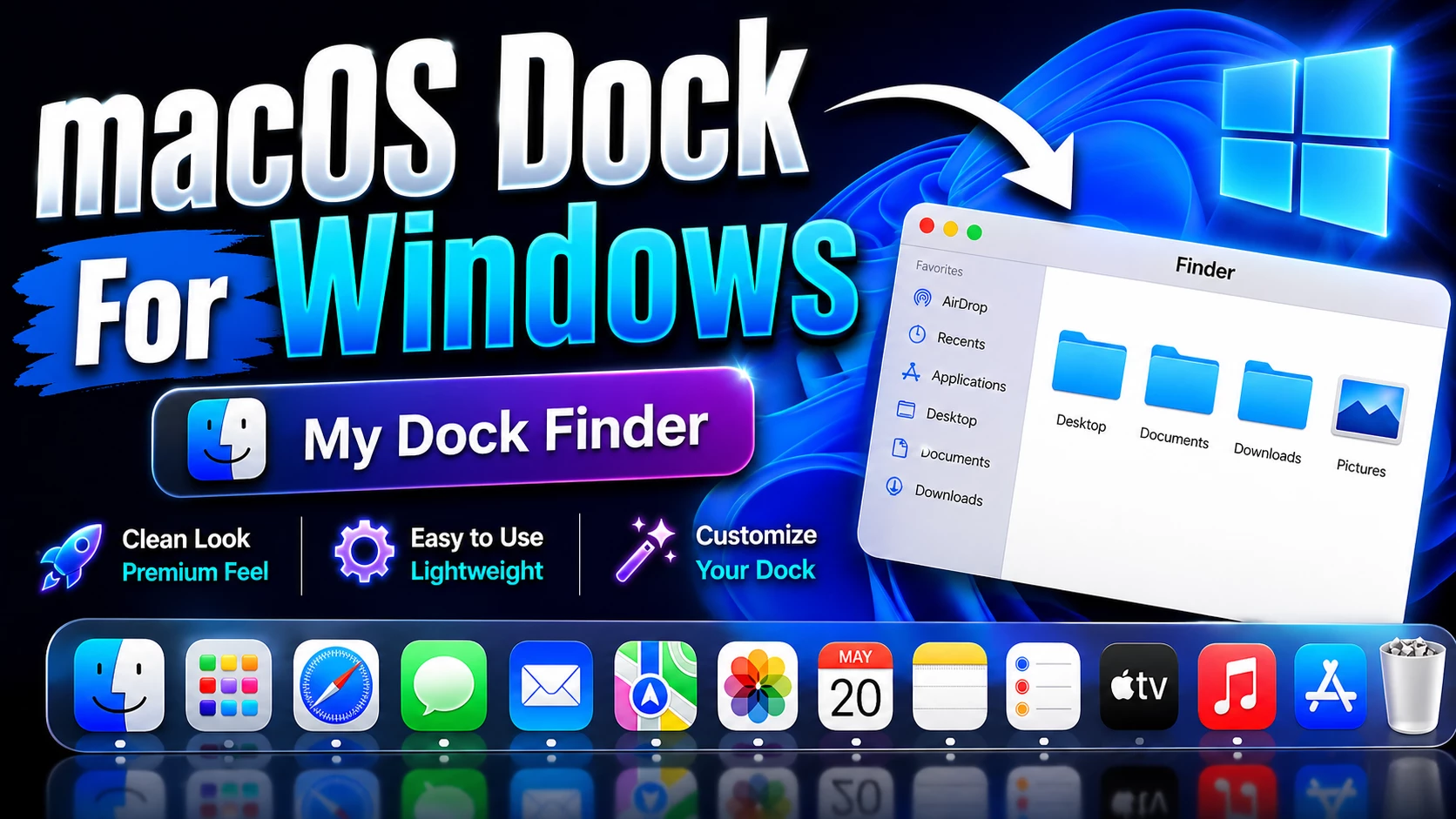
Task: Open Applications in Finder sidebar
Action: pos(954,377)
